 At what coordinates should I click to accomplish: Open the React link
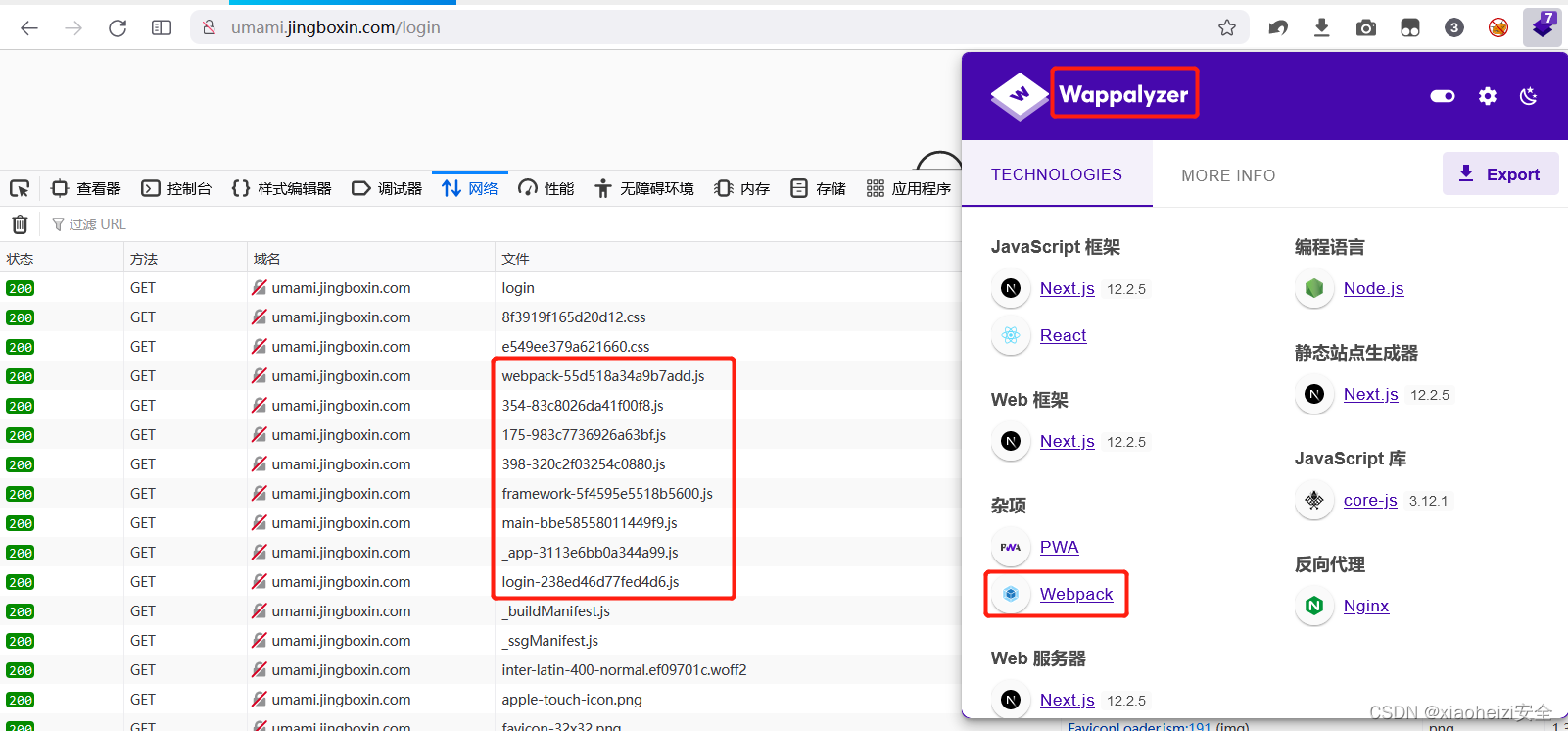1063,335
